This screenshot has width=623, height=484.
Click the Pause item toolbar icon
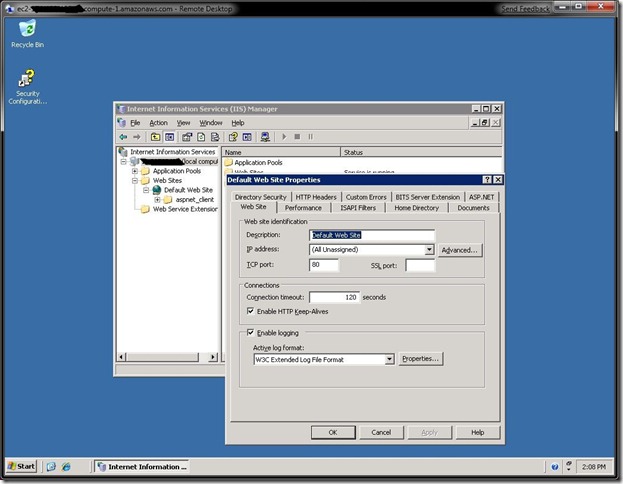pyautogui.click(x=310, y=137)
